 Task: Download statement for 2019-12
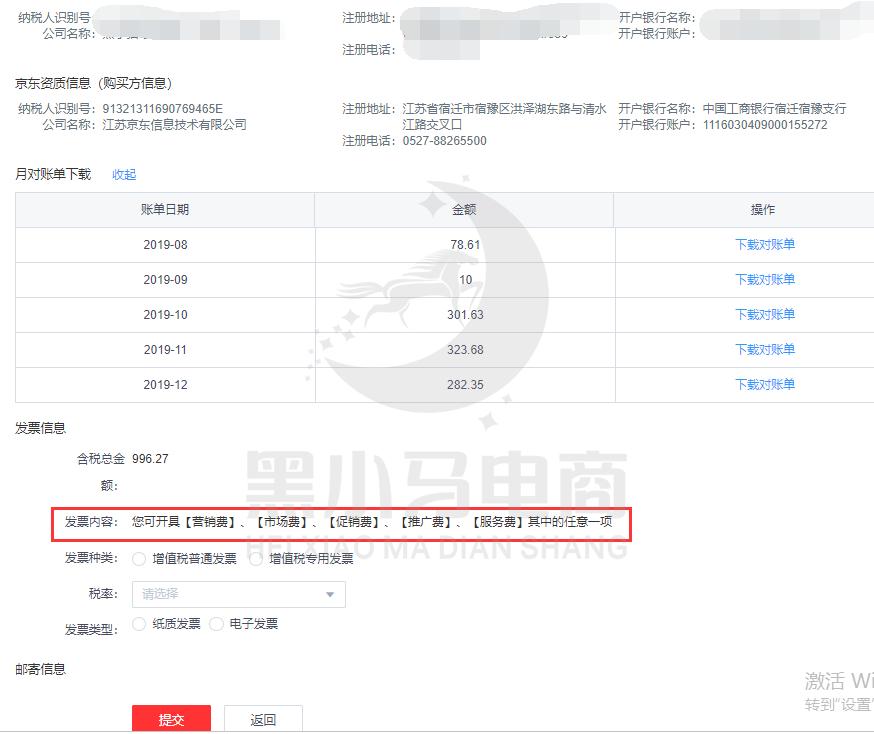tap(763, 384)
